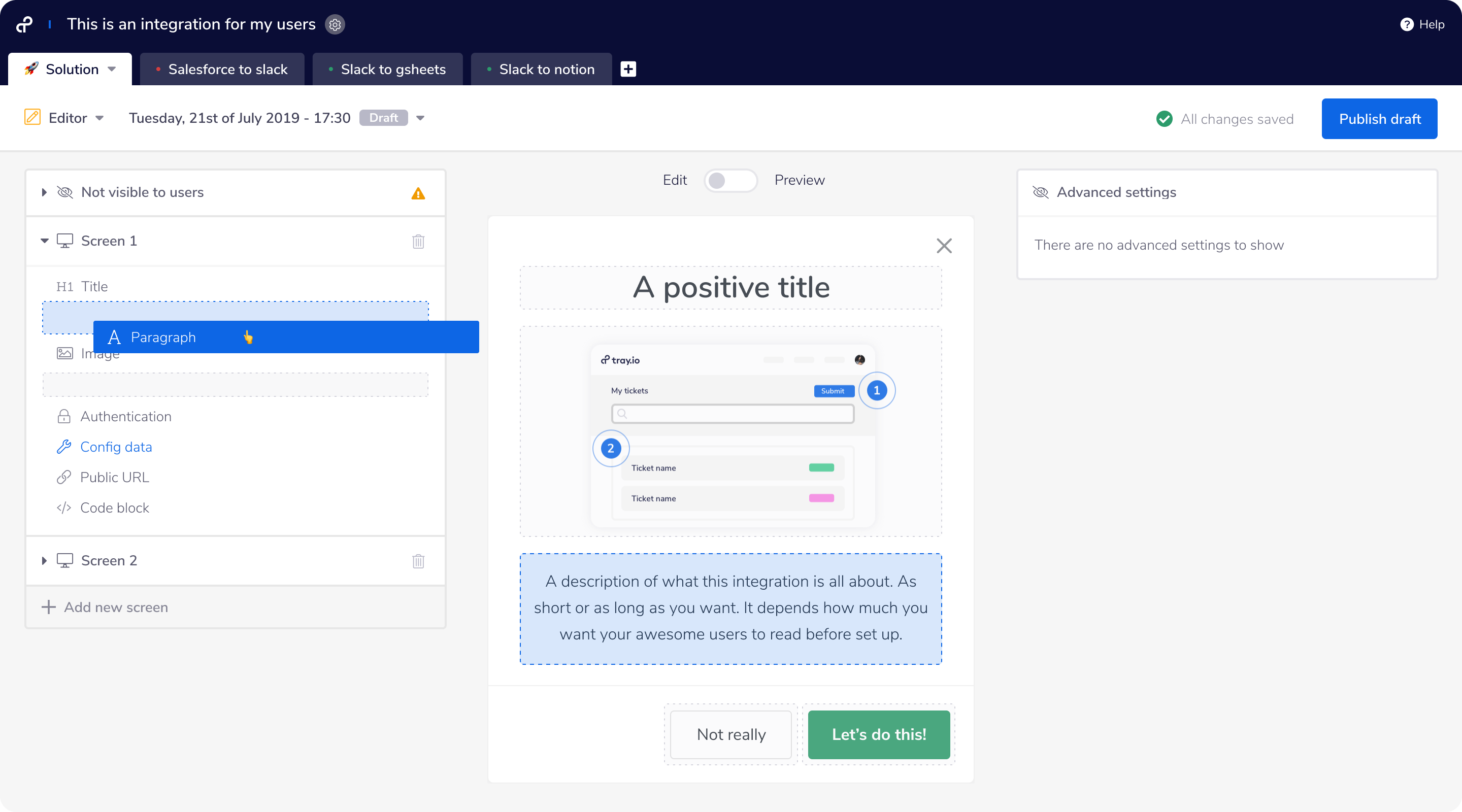Screen dimensions: 1462x812
Task: Click the Tray.io logo icon
Action: click(x=24, y=24)
